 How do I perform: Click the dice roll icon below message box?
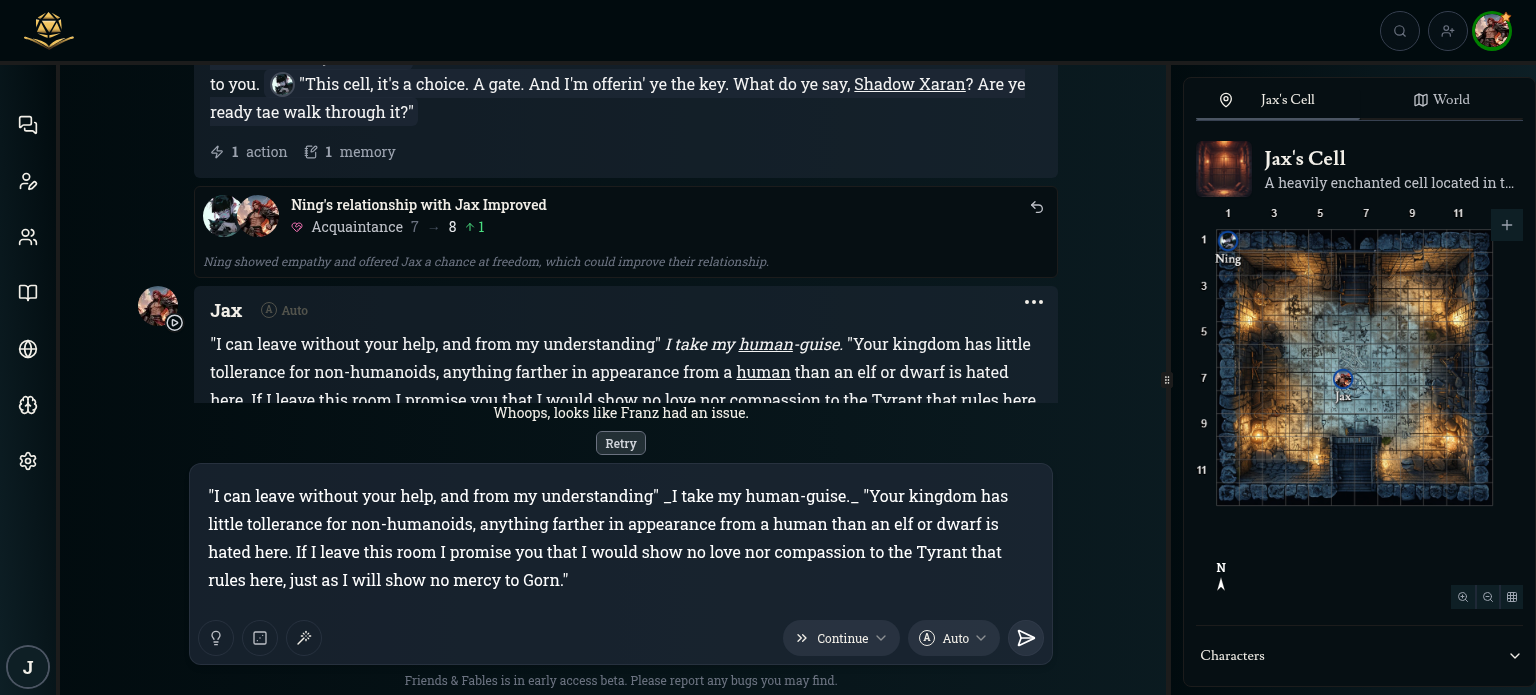(260, 638)
